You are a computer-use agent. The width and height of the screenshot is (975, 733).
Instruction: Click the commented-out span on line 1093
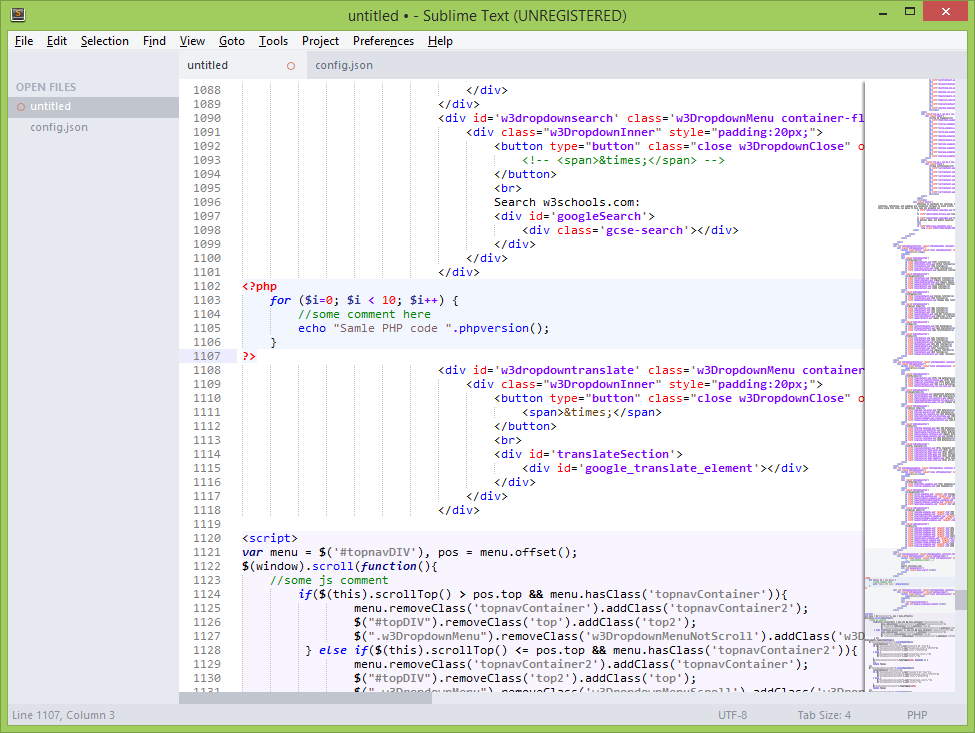click(x=623, y=160)
